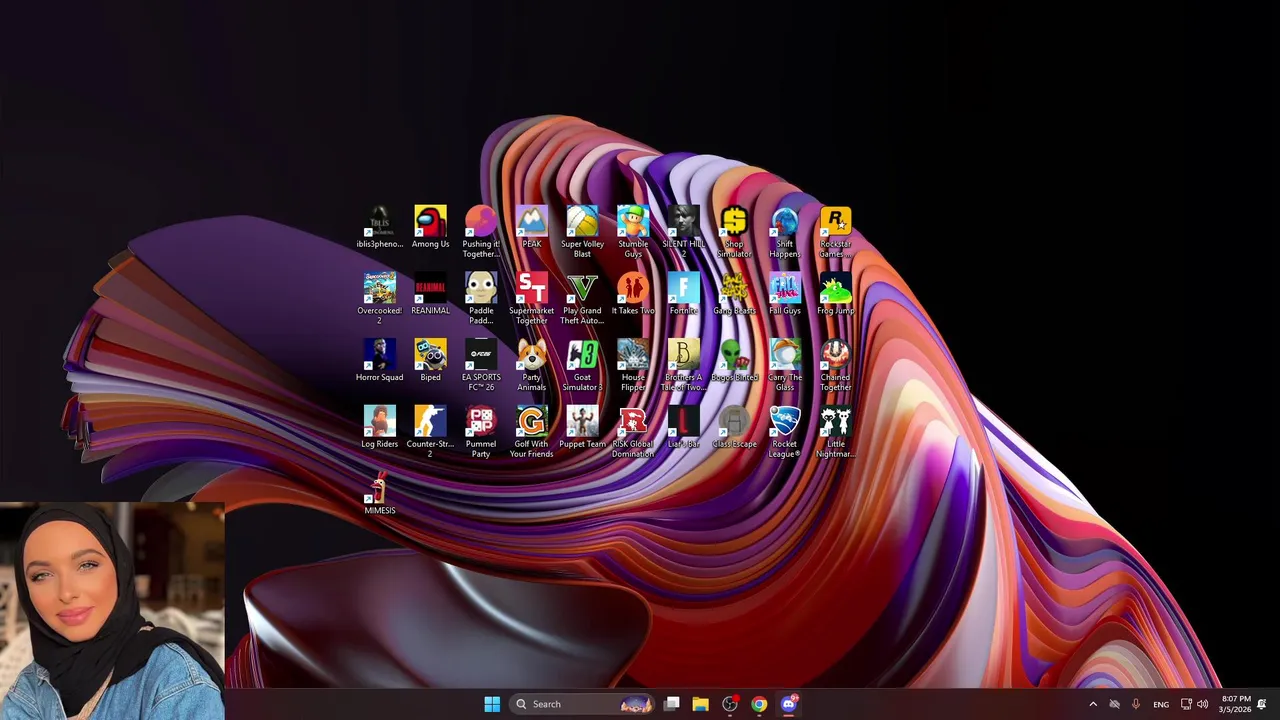The image size is (1280, 720).
Task: Select the Goat Simulator 3 icon
Action: tap(582, 365)
